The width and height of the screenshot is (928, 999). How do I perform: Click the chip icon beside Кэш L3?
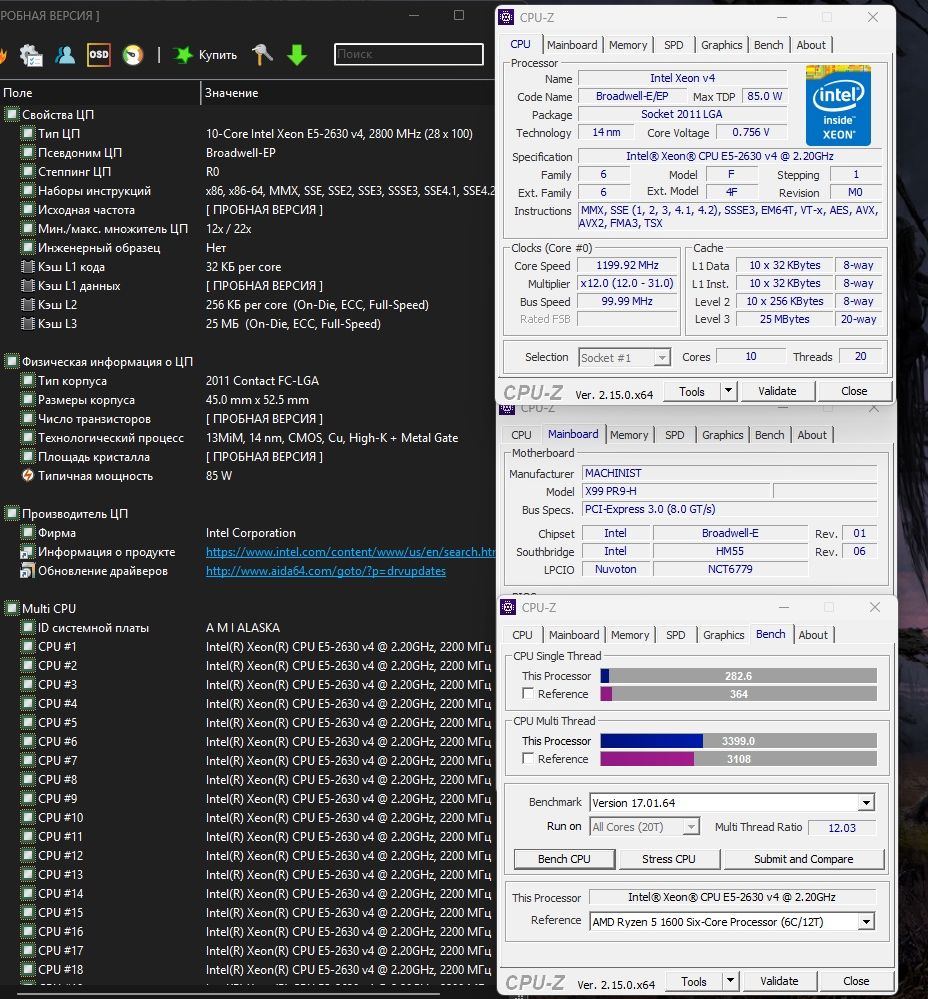coord(27,324)
